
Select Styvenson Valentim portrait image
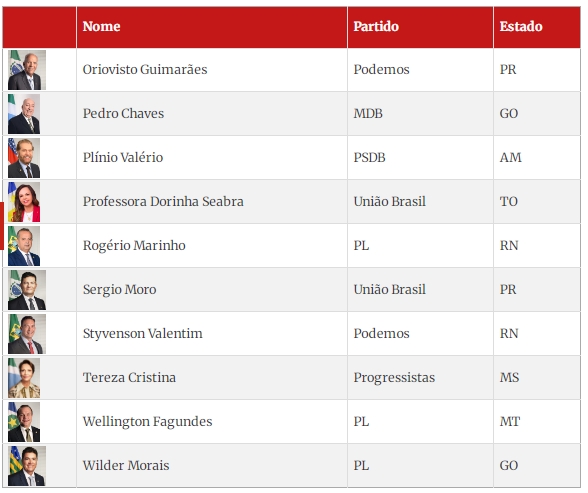[x=27, y=334]
